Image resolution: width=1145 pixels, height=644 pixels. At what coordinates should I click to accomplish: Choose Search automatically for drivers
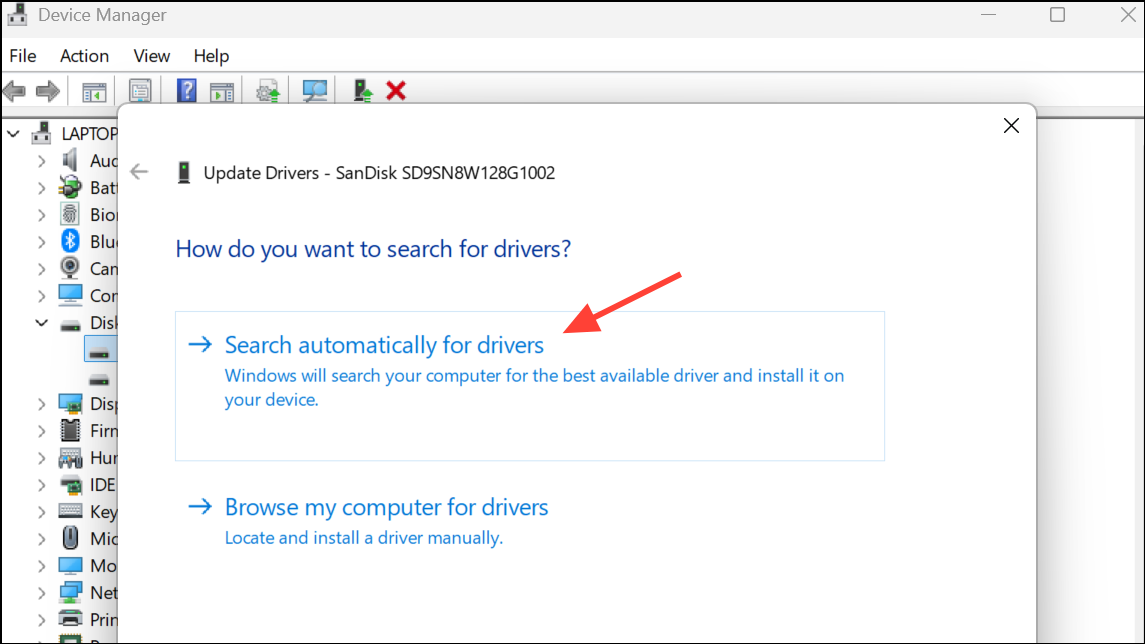coord(529,386)
